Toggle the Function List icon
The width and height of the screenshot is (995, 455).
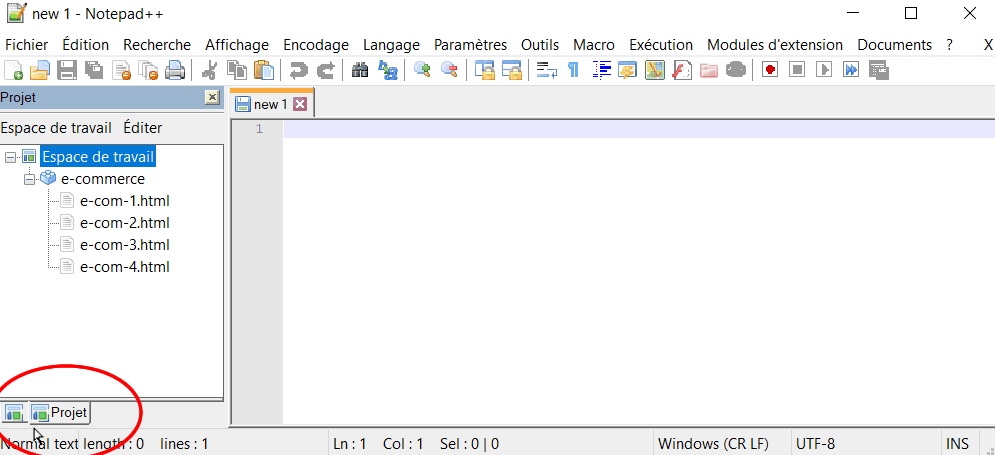click(x=681, y=70)
